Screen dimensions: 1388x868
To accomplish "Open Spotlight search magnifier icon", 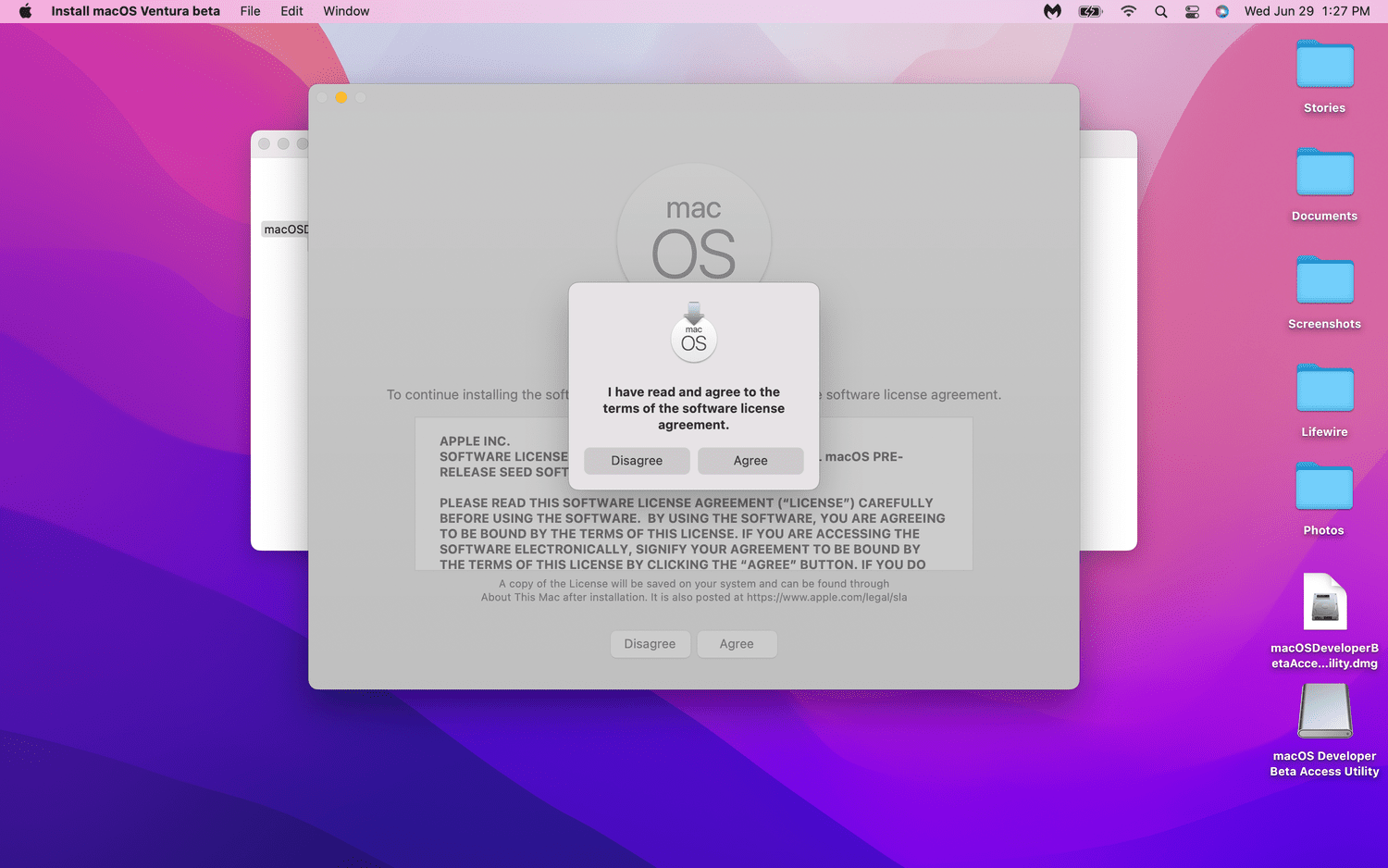I will pyautogui.click(x=1160, y=11).
